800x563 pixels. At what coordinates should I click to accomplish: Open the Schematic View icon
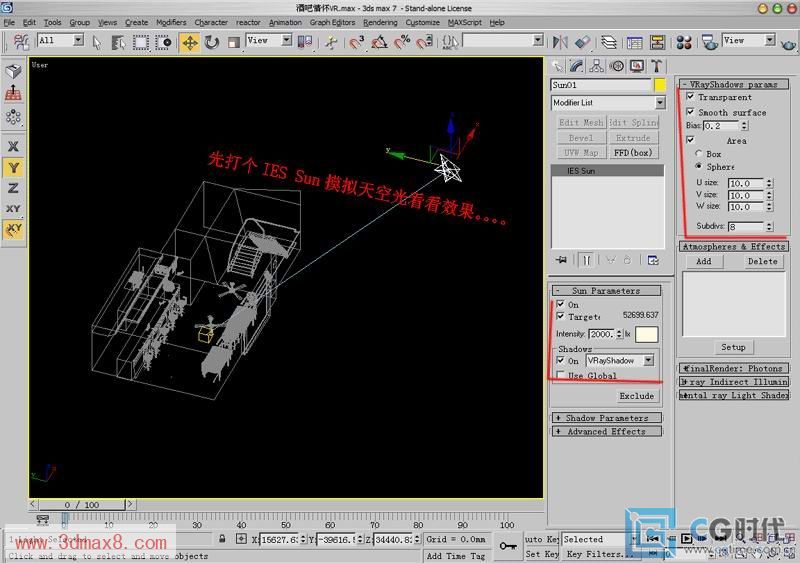point(657,42)
